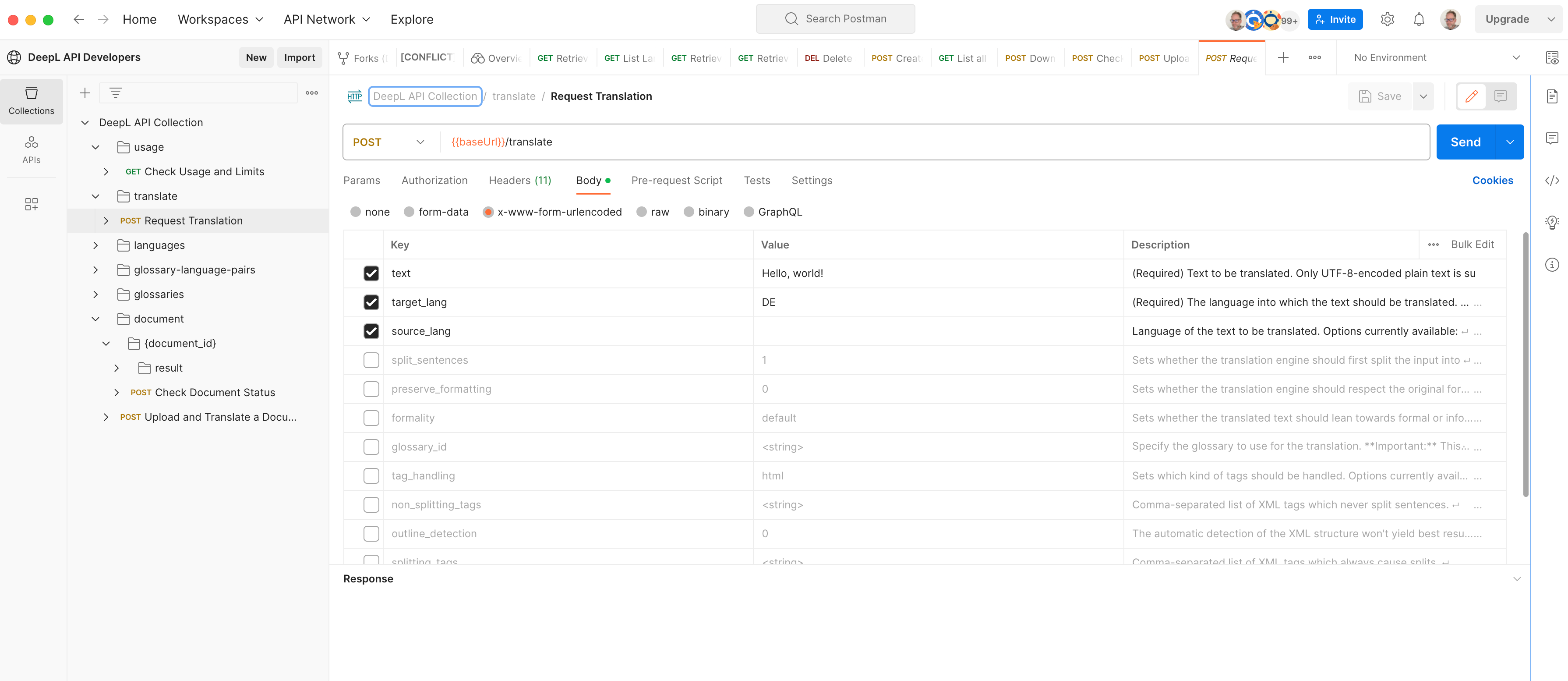
Task: Open a new request tab with the plus icon
Action: click(1282, 57)
